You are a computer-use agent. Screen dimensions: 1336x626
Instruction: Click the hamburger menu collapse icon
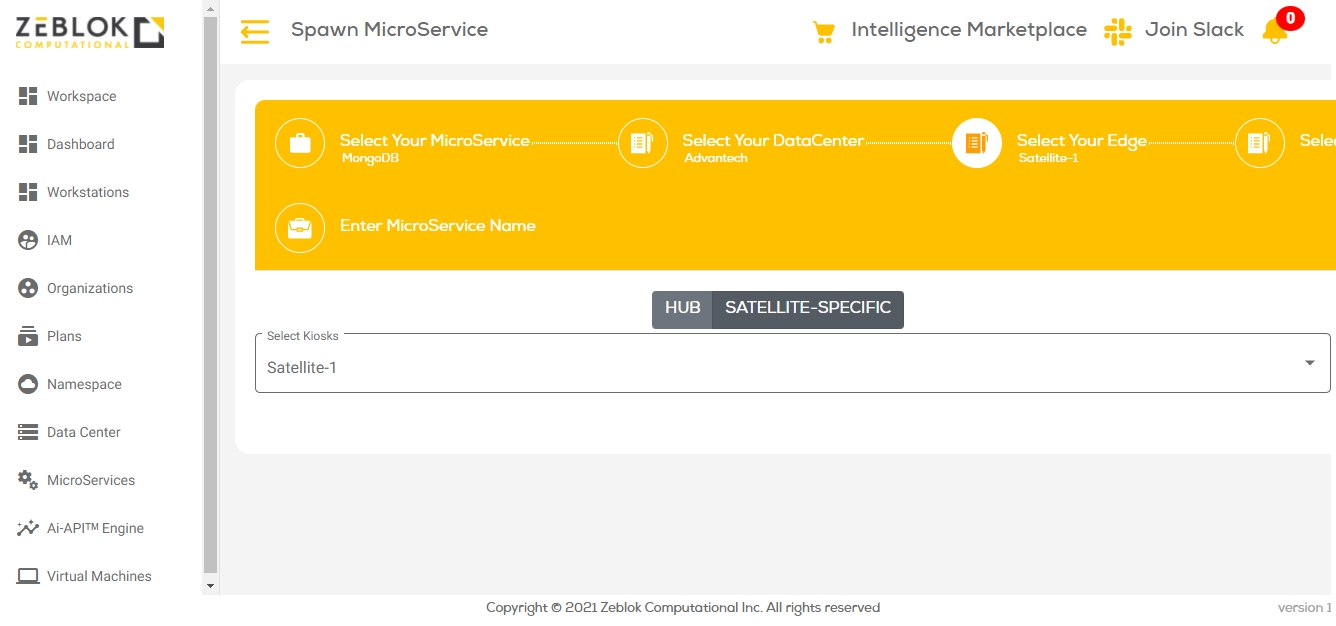[x=255, y=32]
